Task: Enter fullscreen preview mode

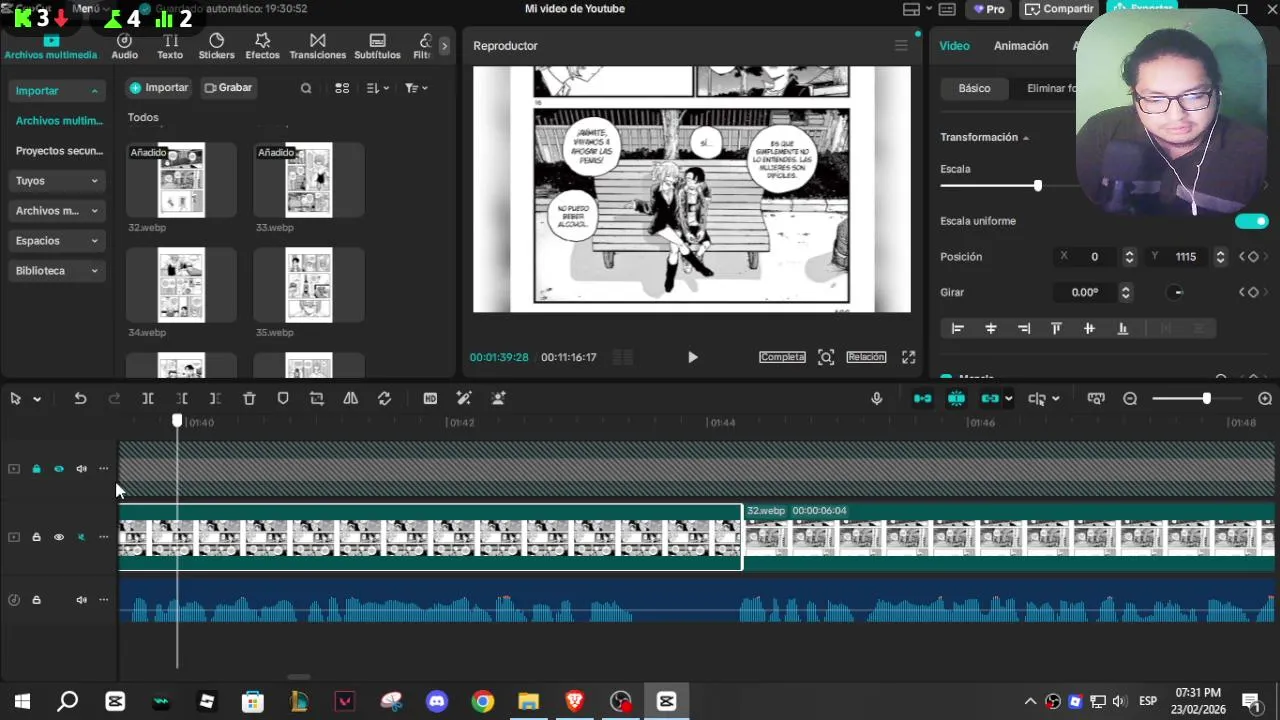Action: (x=908, y=357)
